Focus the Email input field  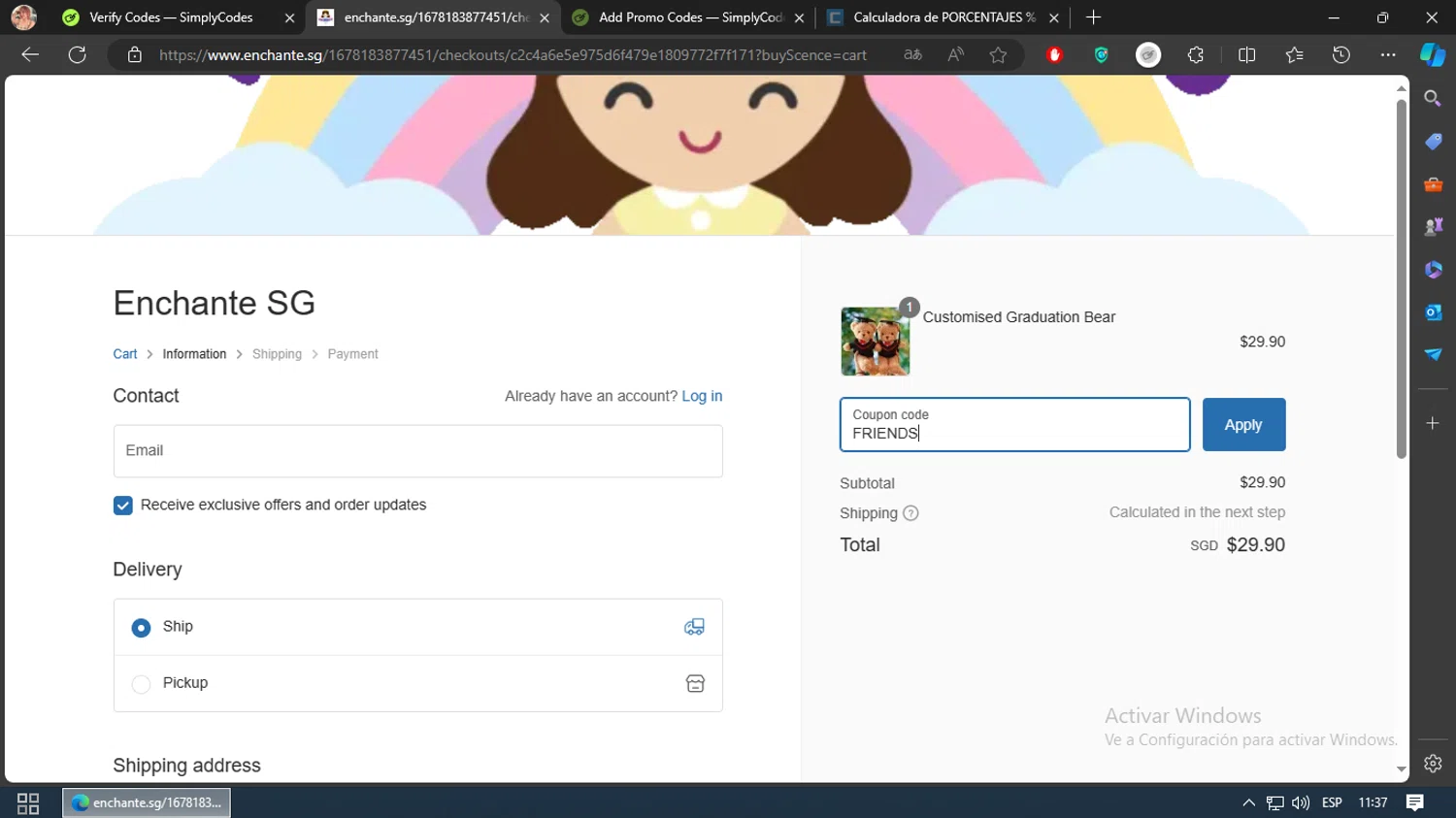417,451
